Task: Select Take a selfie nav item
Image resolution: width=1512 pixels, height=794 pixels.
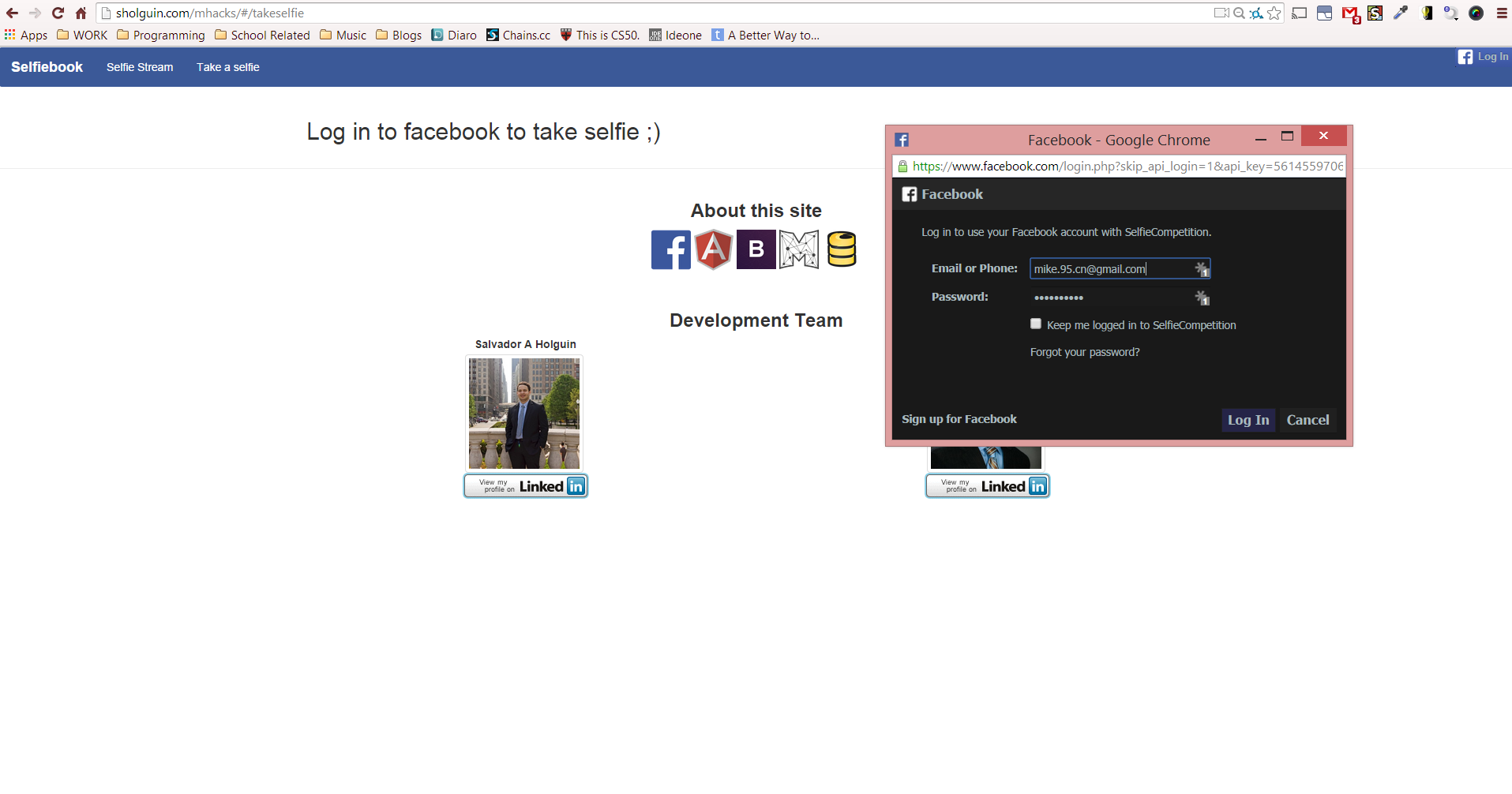Action: [x=228, y=67]
